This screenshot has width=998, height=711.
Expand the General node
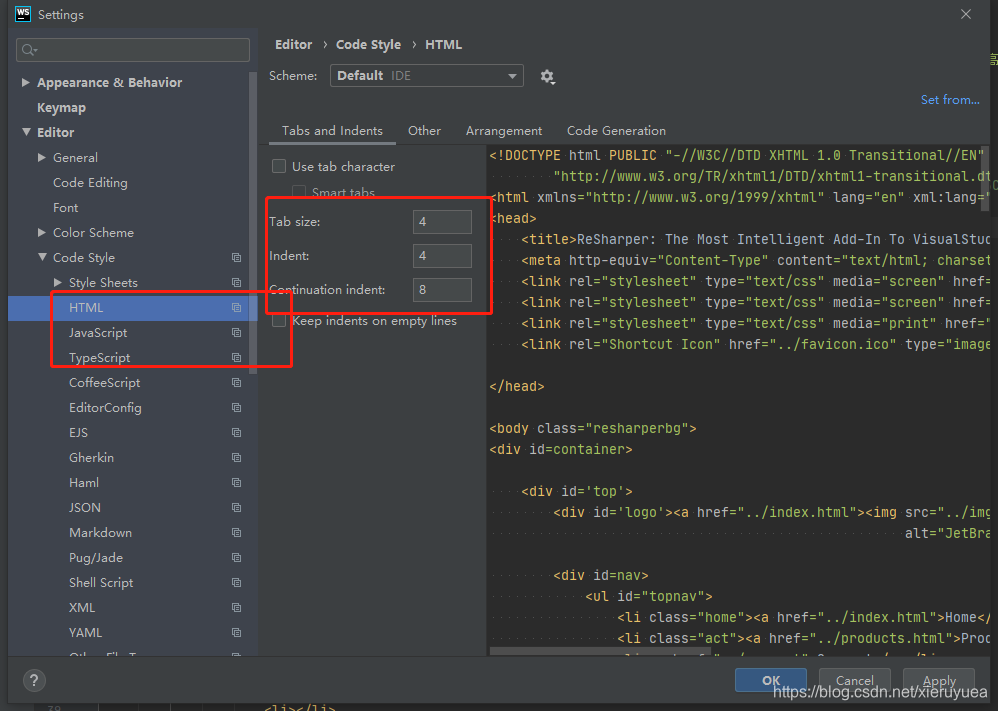(42, 157)
